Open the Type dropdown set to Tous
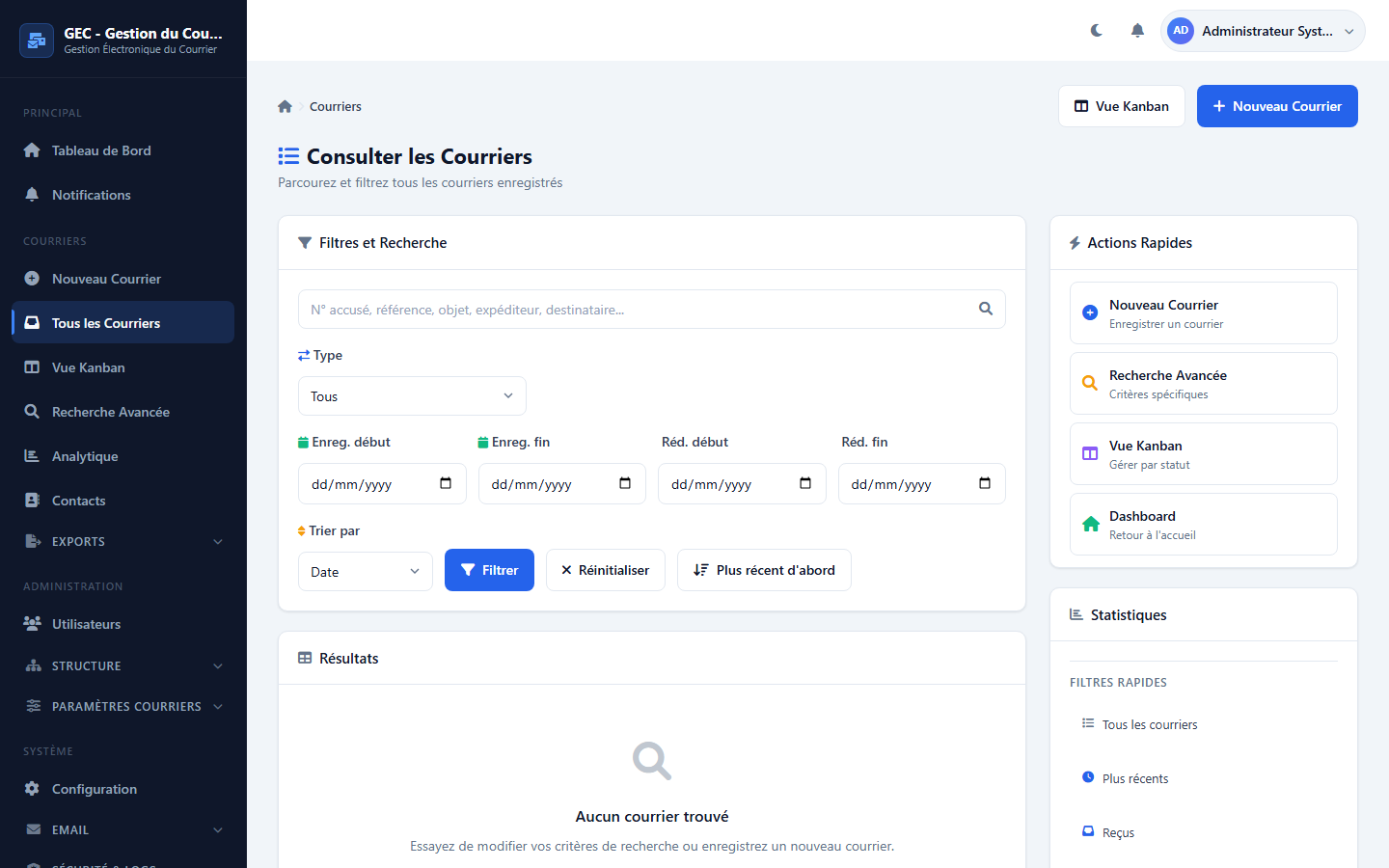 [x=412, y=396]
